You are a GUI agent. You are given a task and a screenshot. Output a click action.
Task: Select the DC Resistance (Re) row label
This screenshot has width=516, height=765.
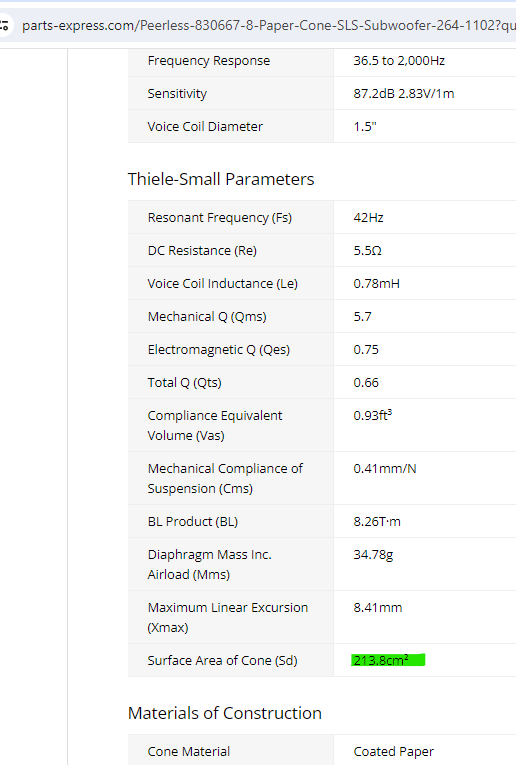point(202,250)
